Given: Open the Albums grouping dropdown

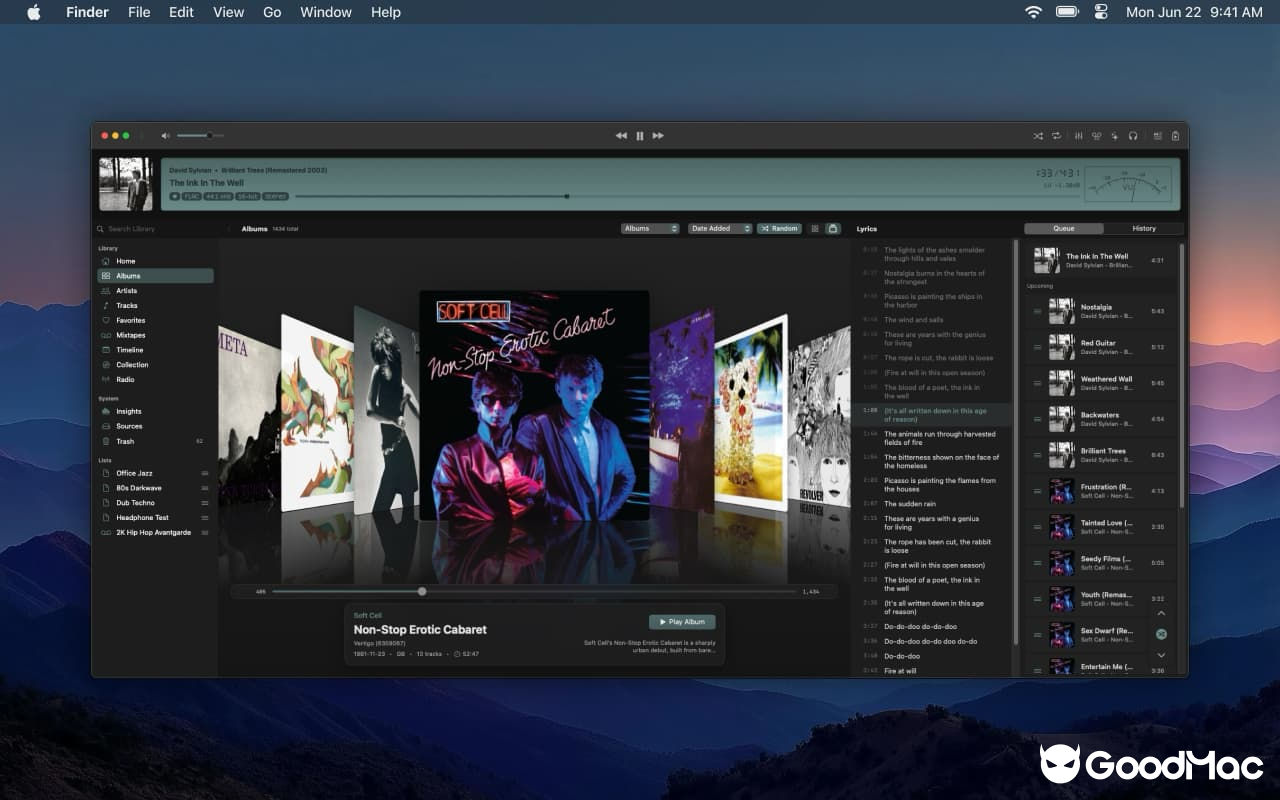Looking at the screenshot, I should point(650,229).
